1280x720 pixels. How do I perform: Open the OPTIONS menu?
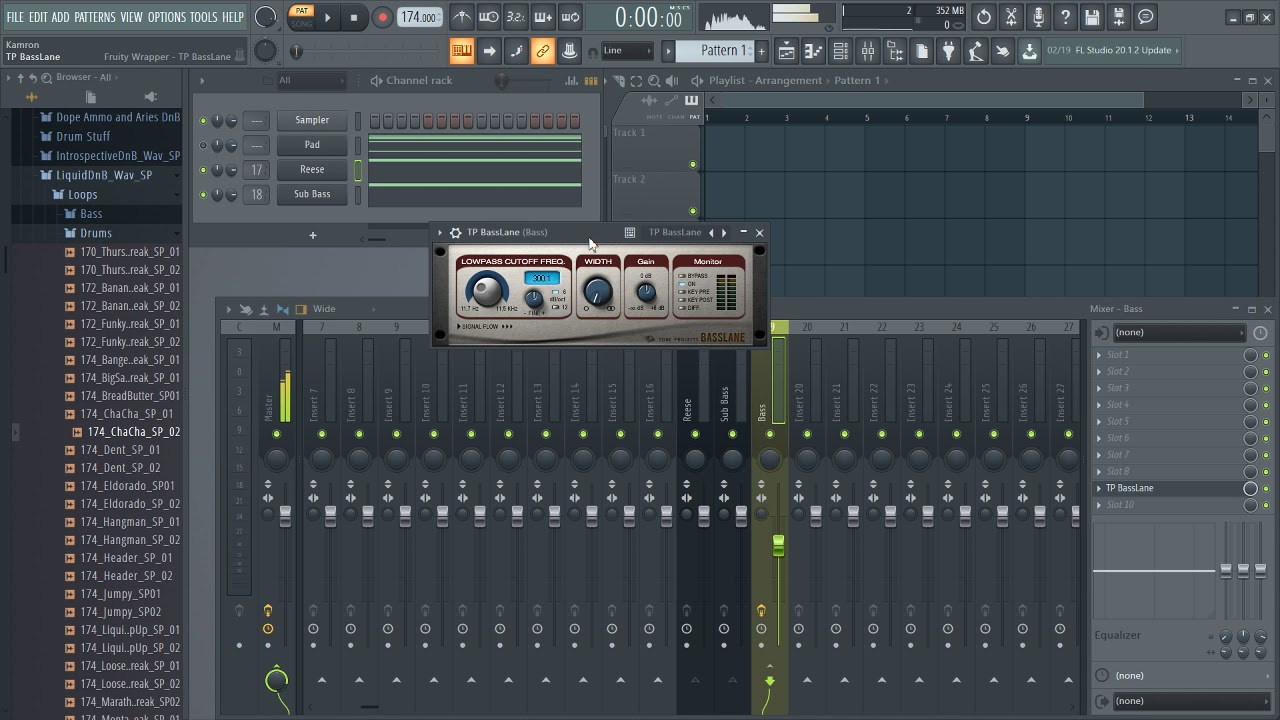(x=167, y=17)
